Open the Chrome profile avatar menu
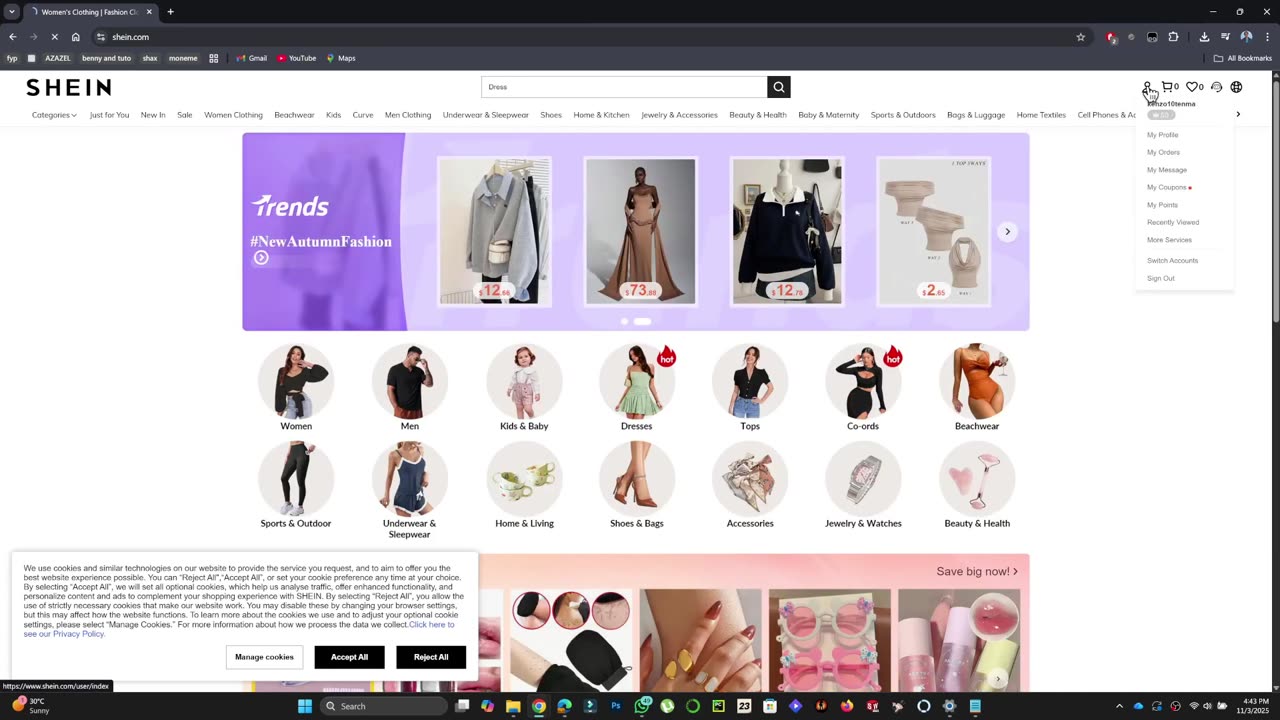The width and height of the screenshot is (1280, 720). [1247, 37]
